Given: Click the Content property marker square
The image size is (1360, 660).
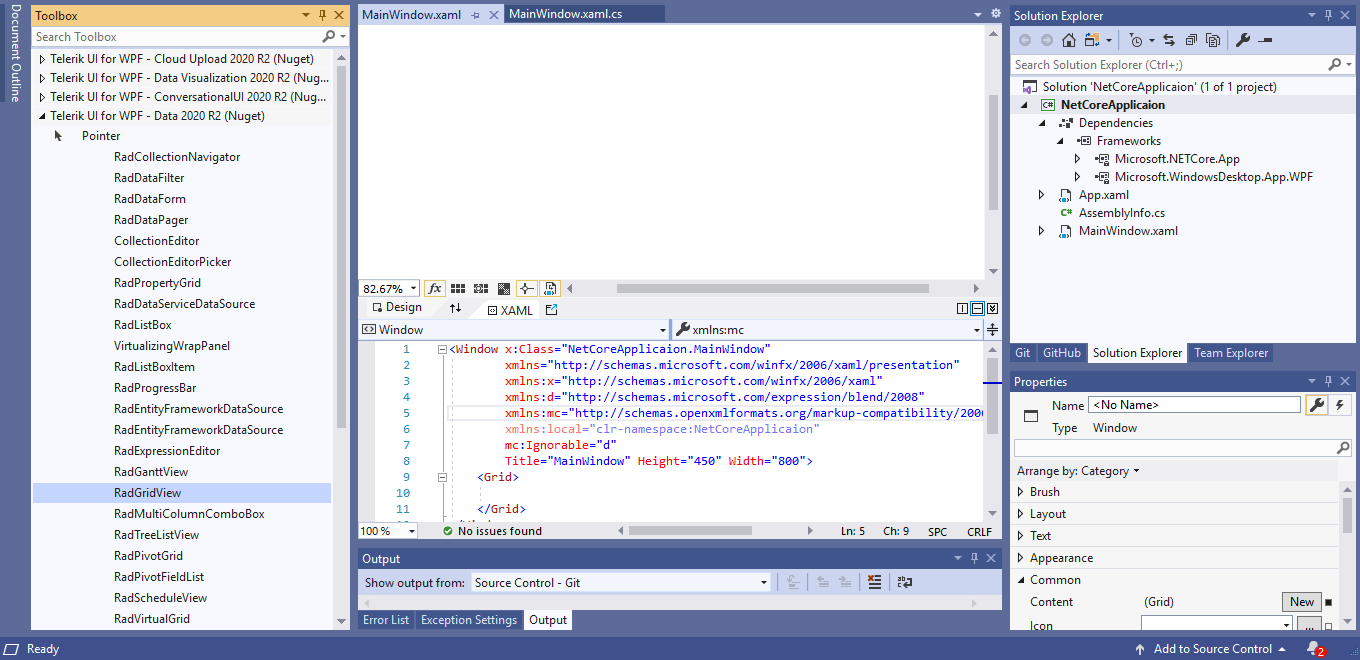Looking at the screenshot, I should click(1329, 602).
